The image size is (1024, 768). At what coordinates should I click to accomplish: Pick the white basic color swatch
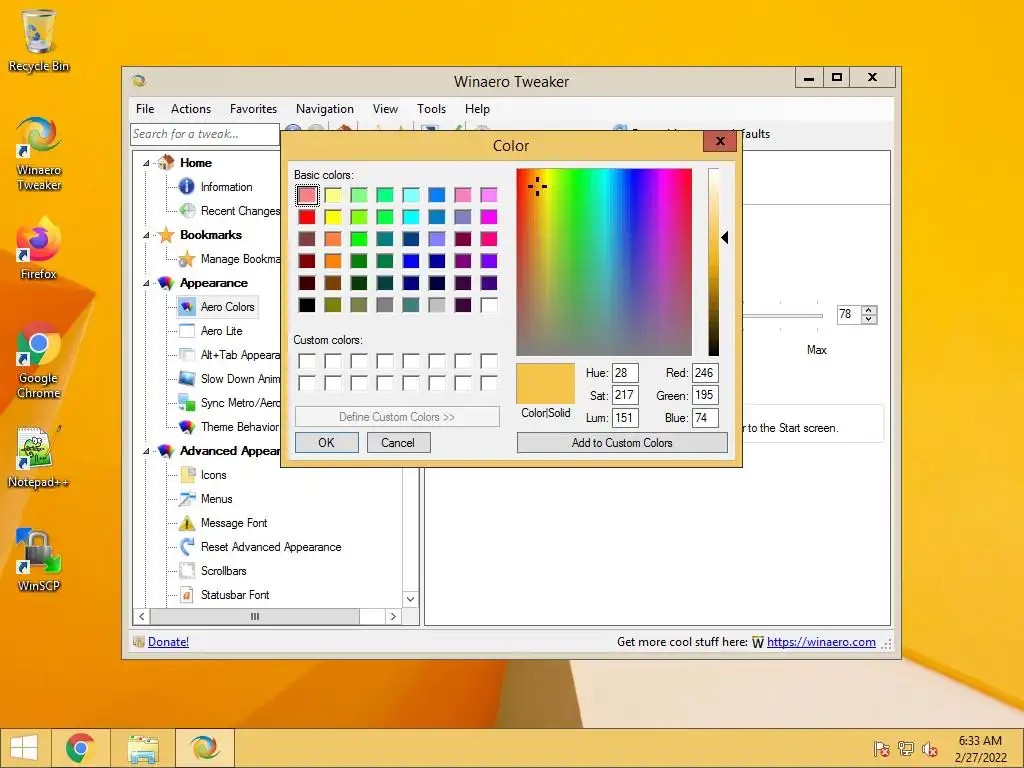(x=488, y=305)
